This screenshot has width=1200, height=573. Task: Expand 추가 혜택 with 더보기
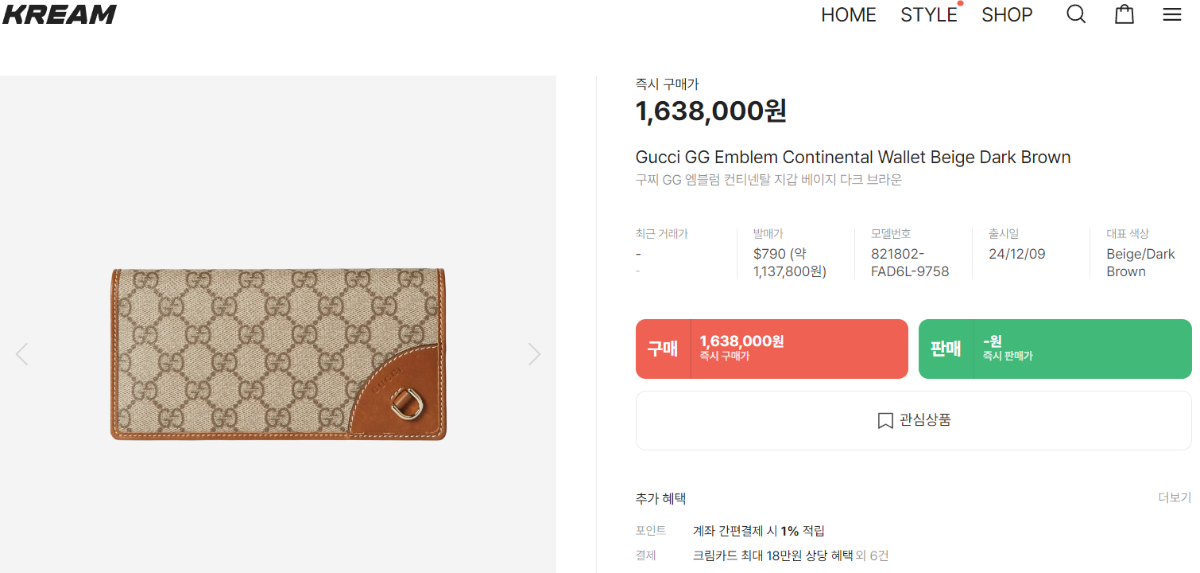point(1174,497)
